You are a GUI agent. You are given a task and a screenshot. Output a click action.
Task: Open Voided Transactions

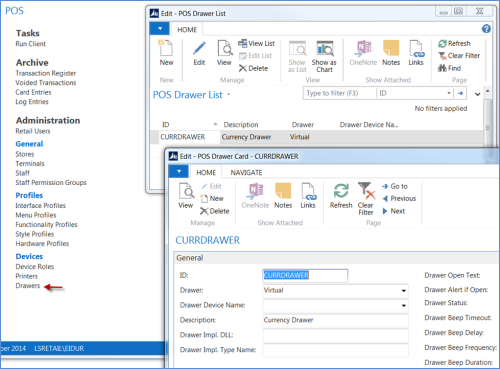point(46,82)
